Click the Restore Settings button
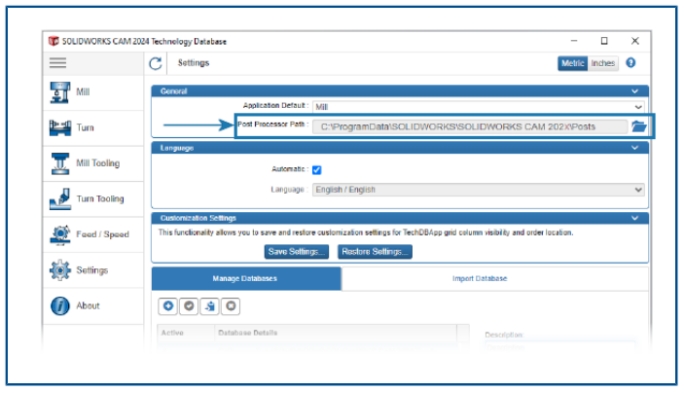Viewport: 684px width, 393px height. click(375, 252)
